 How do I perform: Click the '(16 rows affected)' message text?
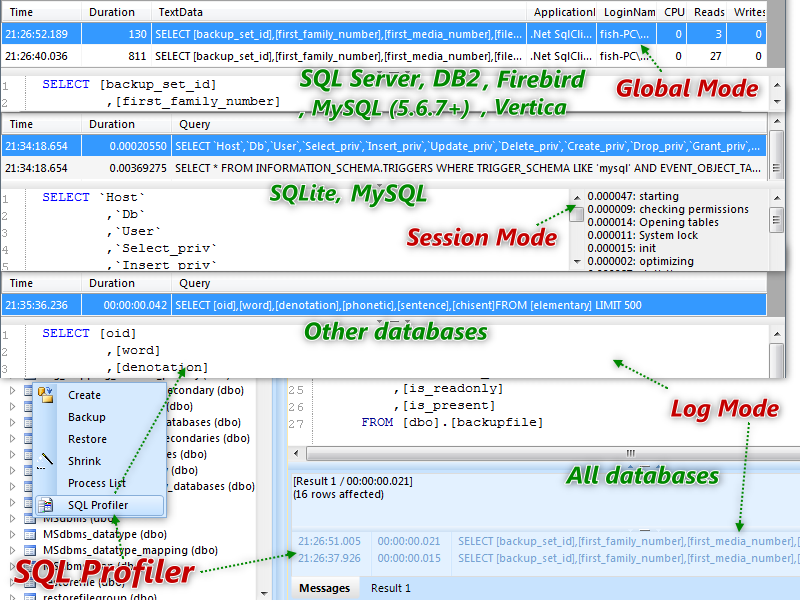point(338,494)
